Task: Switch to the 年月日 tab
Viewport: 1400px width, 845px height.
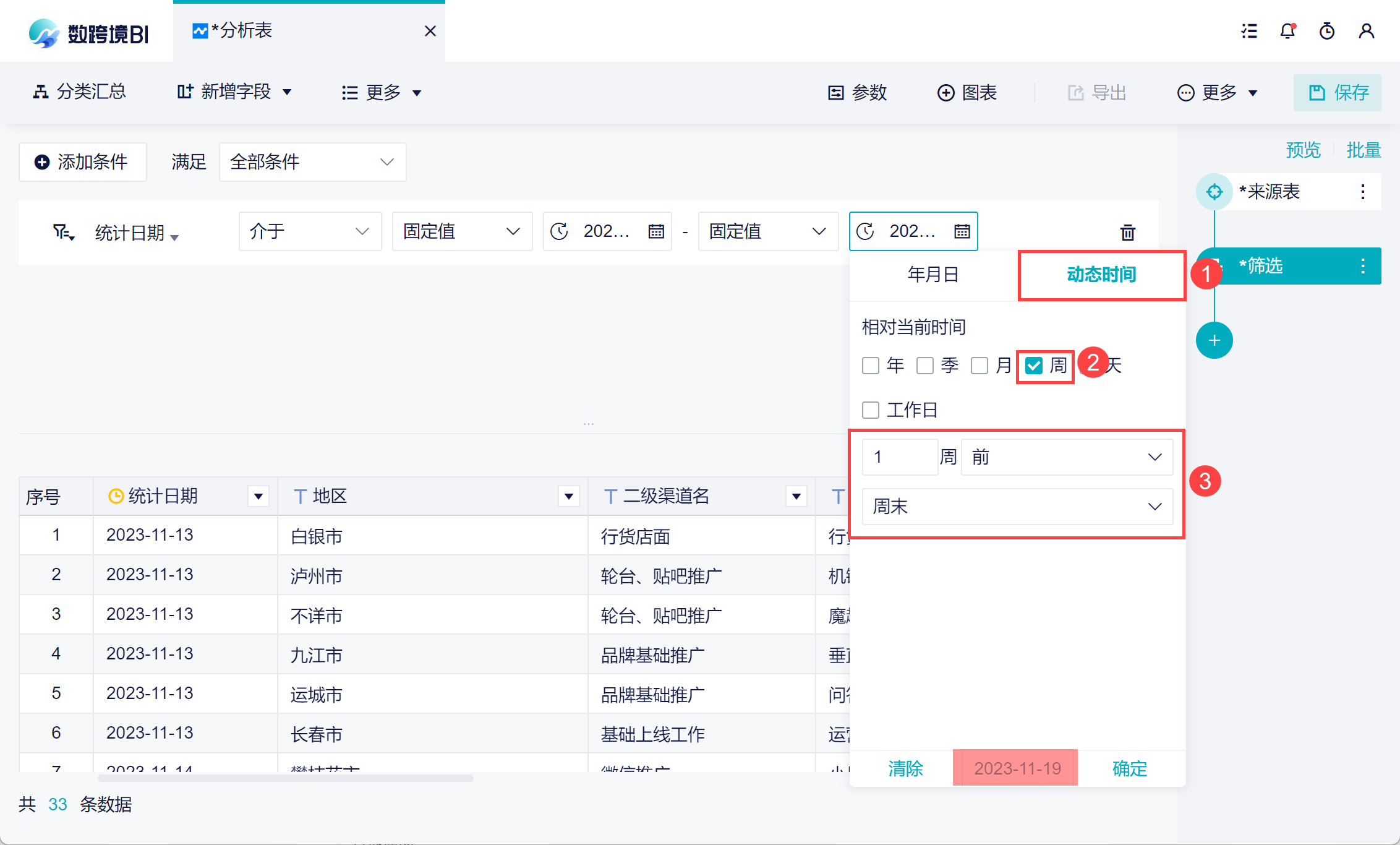Action: coord(933,275)
